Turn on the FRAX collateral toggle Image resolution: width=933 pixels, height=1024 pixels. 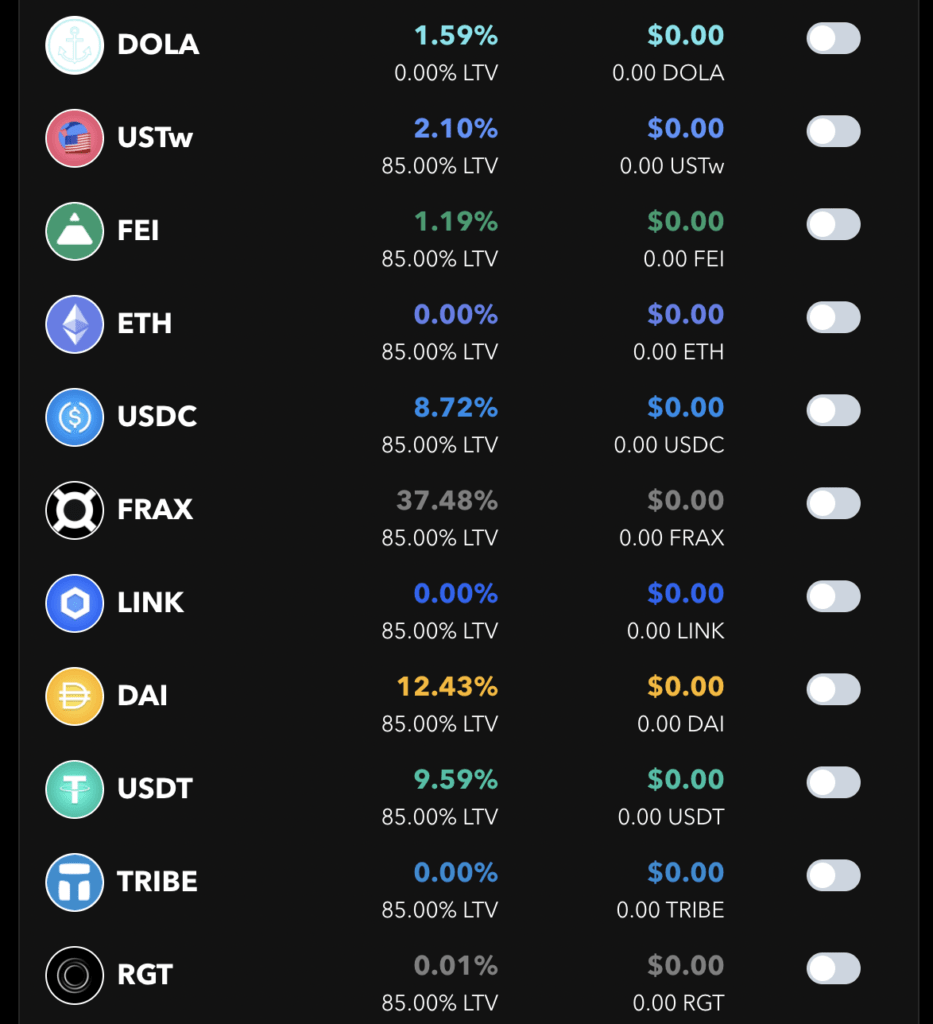tap(833, 504)
